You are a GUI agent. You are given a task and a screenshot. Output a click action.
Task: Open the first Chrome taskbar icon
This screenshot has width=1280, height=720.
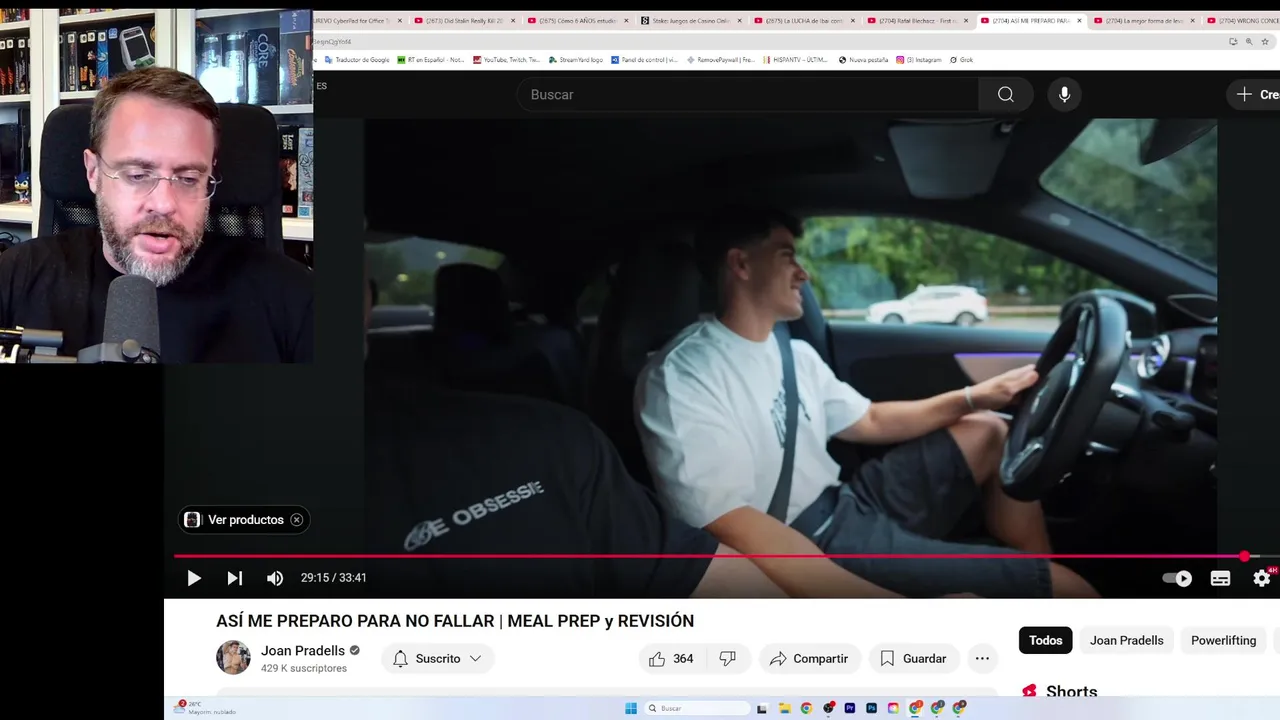coord(806,708)
